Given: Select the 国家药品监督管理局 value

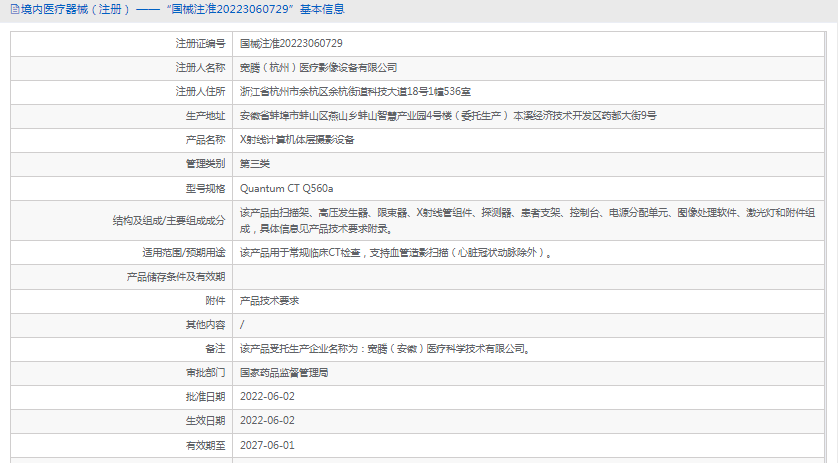Looking at the screenshot, I should point(284,373).
